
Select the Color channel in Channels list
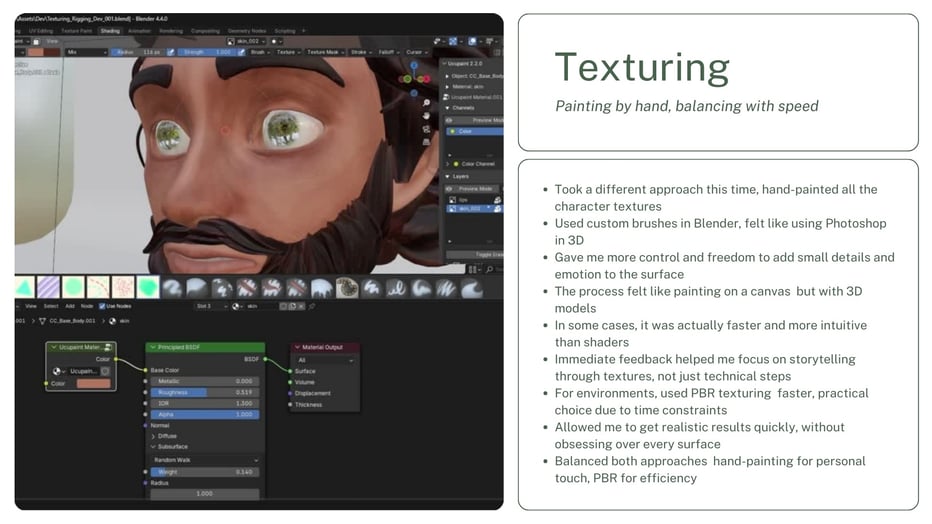point(475,131)
